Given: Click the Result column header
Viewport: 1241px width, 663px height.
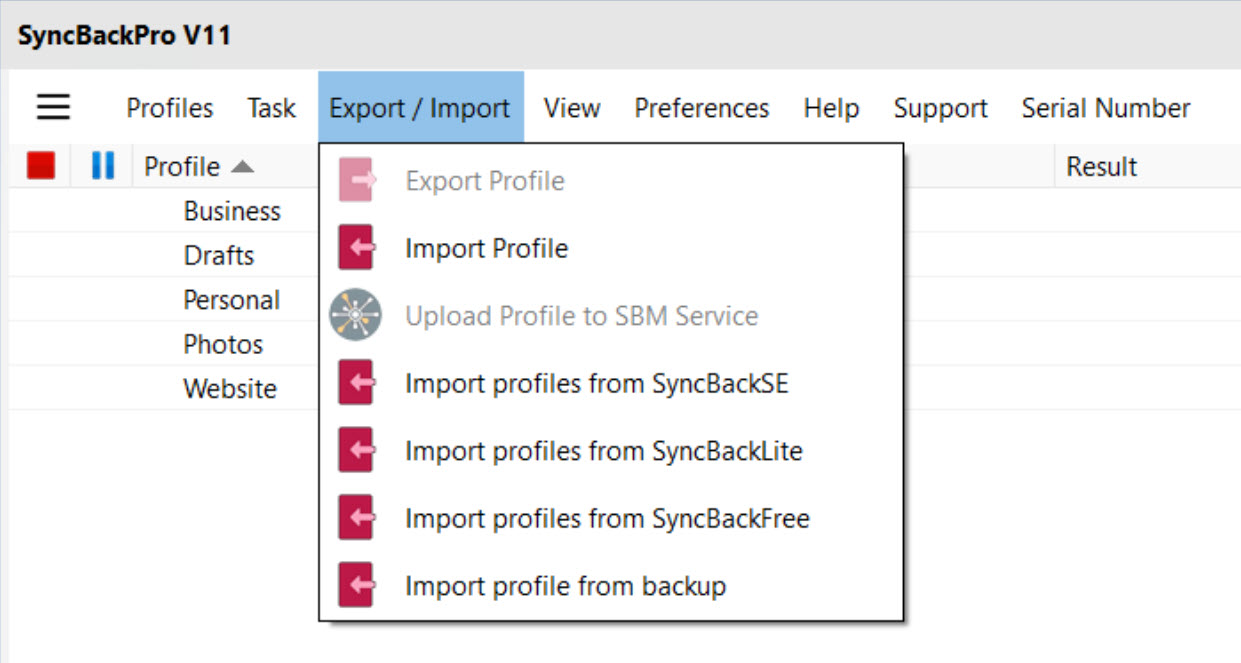Looking at the screenshot, I should [x=1147, y=166].
